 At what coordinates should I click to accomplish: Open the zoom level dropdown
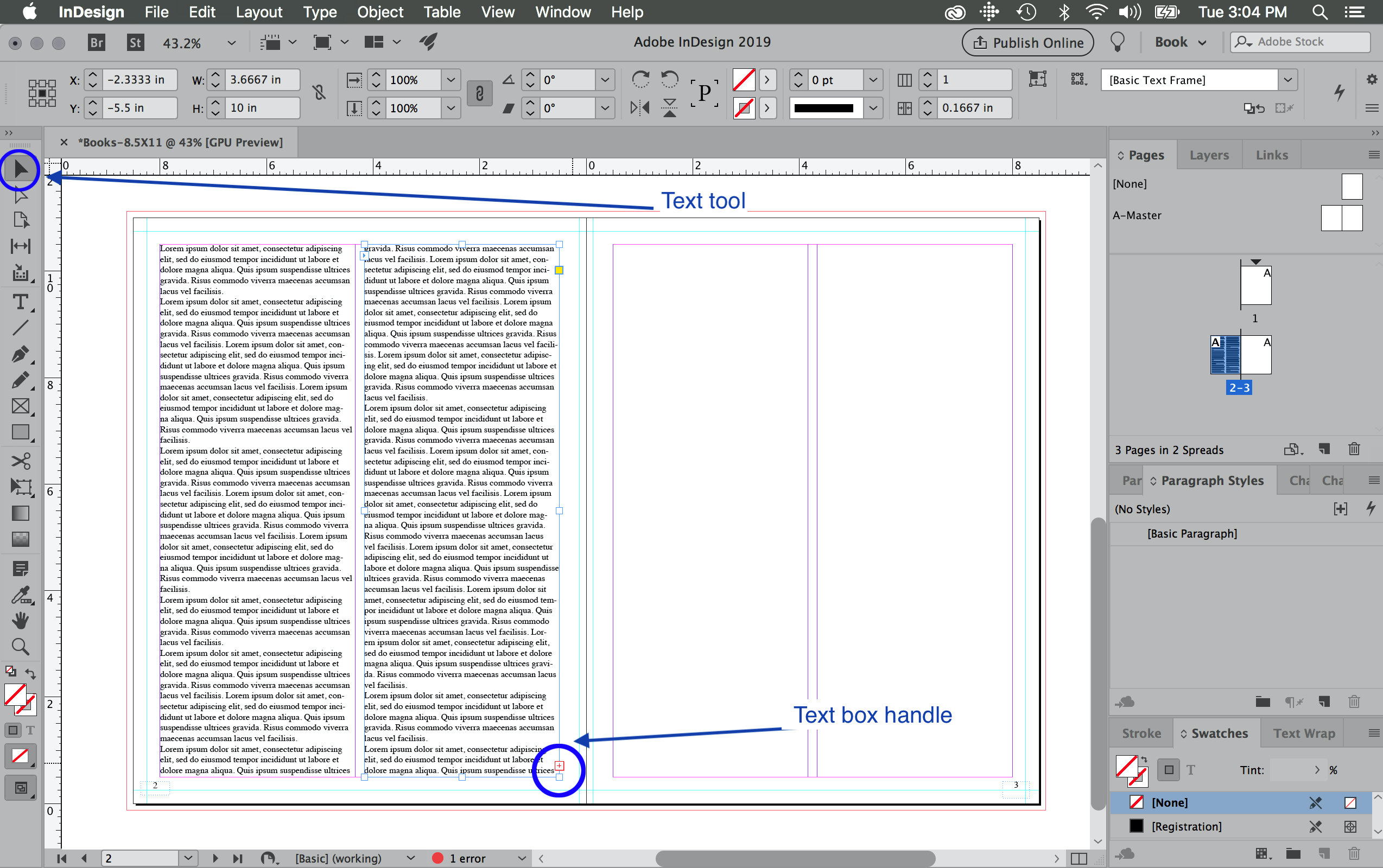[231, 42]
